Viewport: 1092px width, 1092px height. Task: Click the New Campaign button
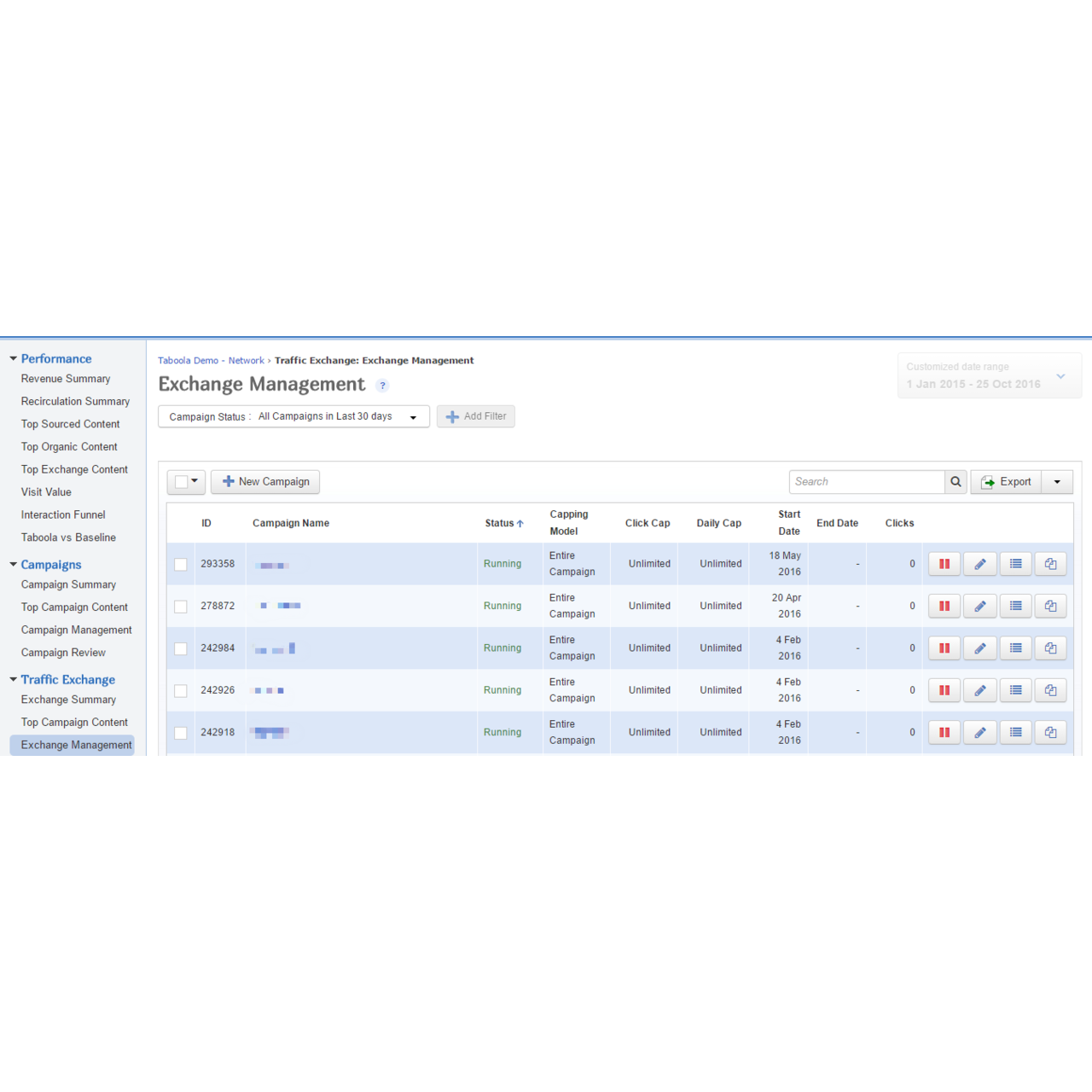[265, 481]
